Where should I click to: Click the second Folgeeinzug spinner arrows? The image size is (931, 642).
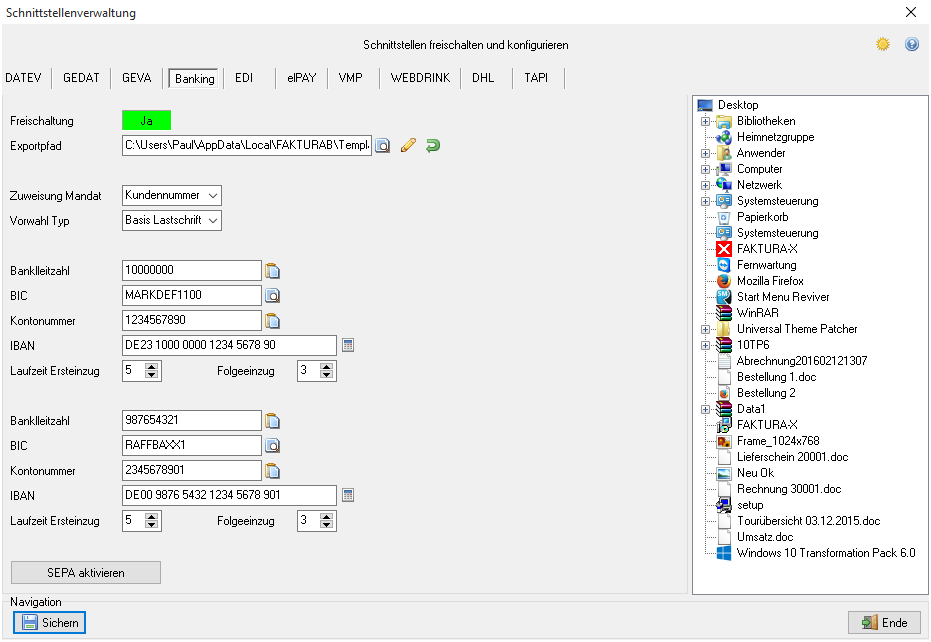(326, 521)
